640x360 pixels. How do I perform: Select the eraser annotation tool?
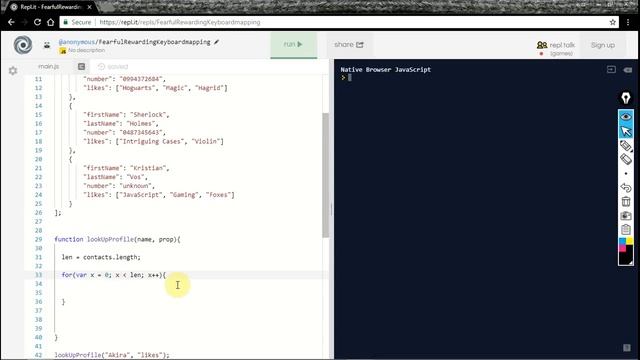626,159
